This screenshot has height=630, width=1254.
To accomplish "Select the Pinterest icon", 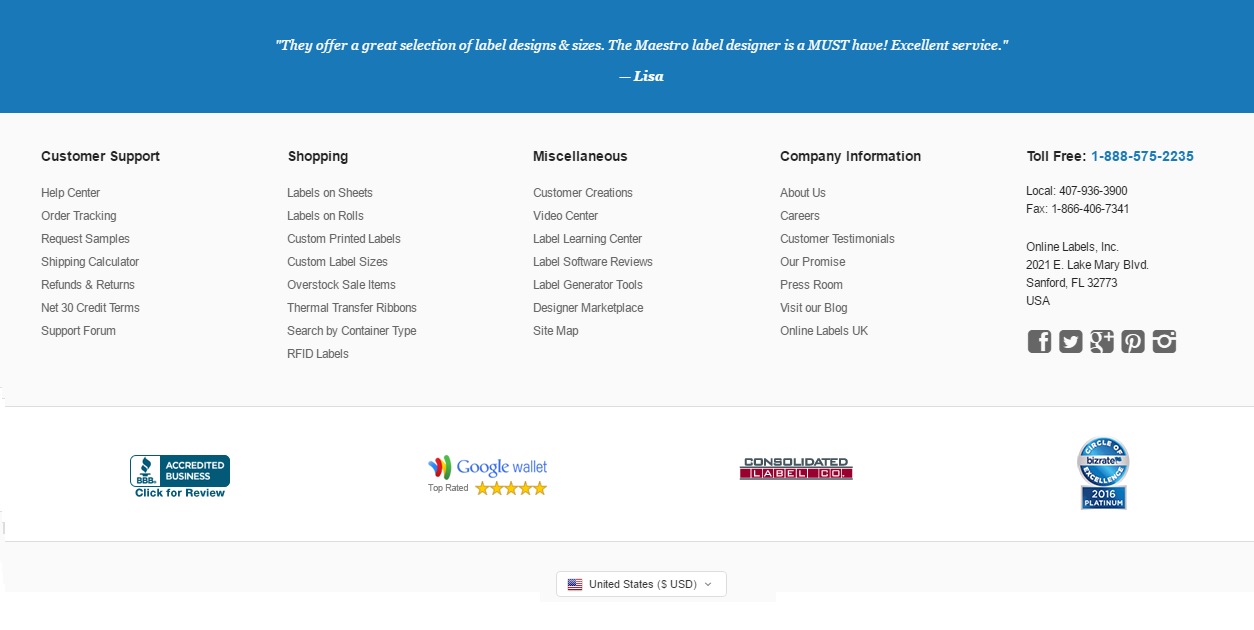I will [1132, 341].
